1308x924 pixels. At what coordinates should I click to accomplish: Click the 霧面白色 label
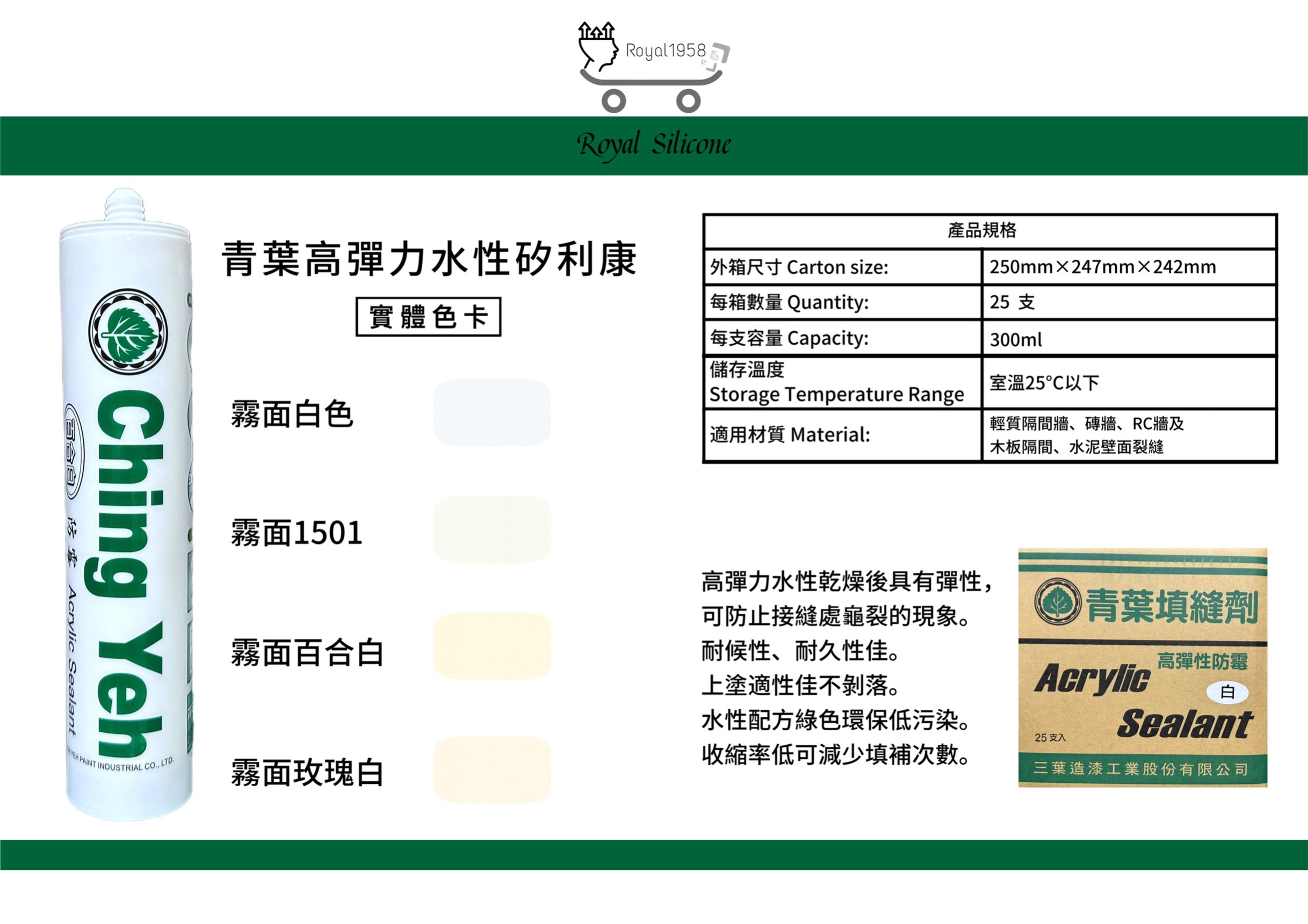tap(292, 414)
